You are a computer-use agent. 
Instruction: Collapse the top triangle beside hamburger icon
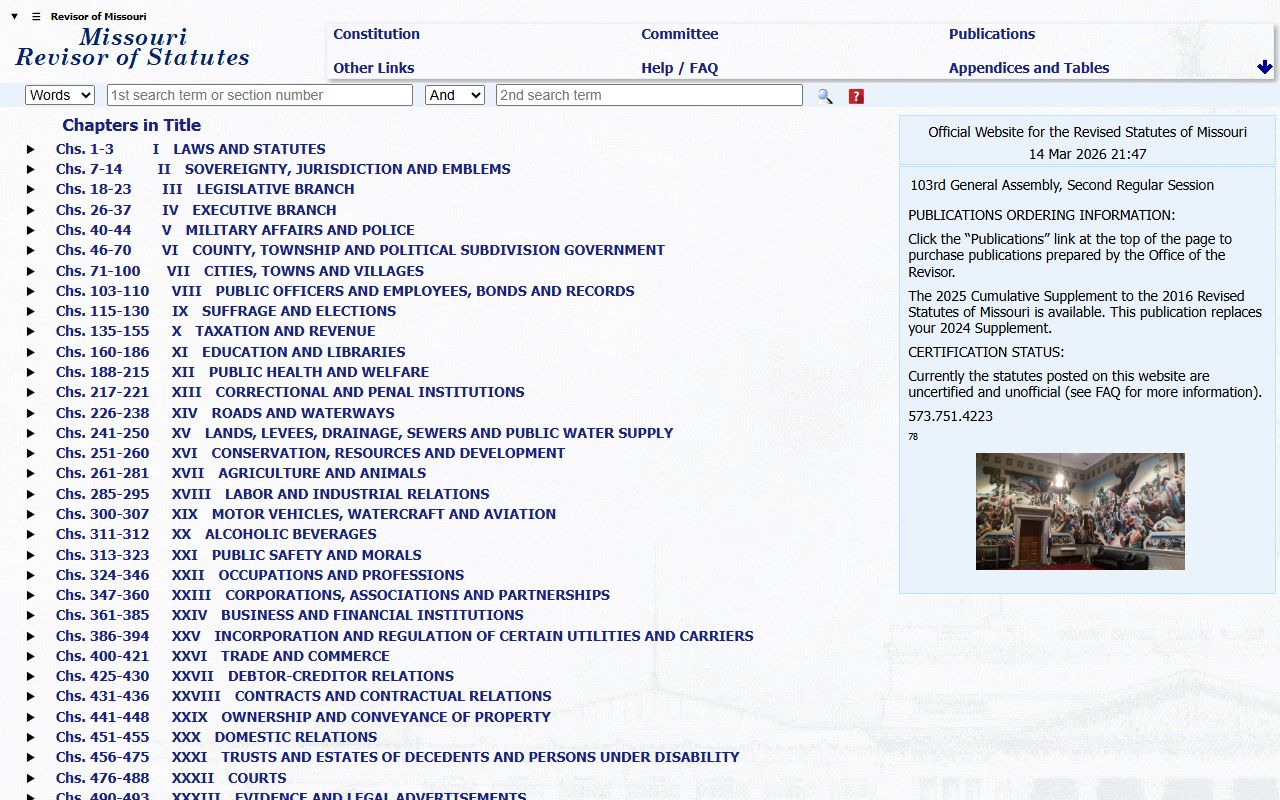tap(15, 17)
